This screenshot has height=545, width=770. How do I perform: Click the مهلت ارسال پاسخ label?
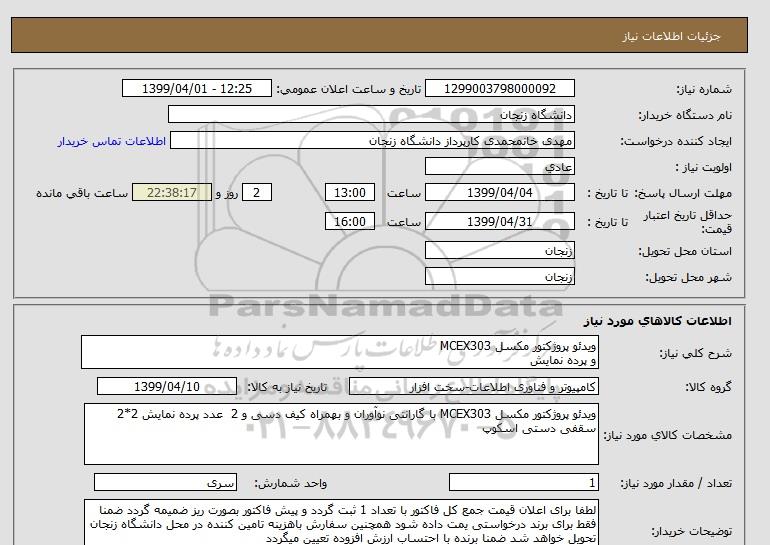[683, 193]
